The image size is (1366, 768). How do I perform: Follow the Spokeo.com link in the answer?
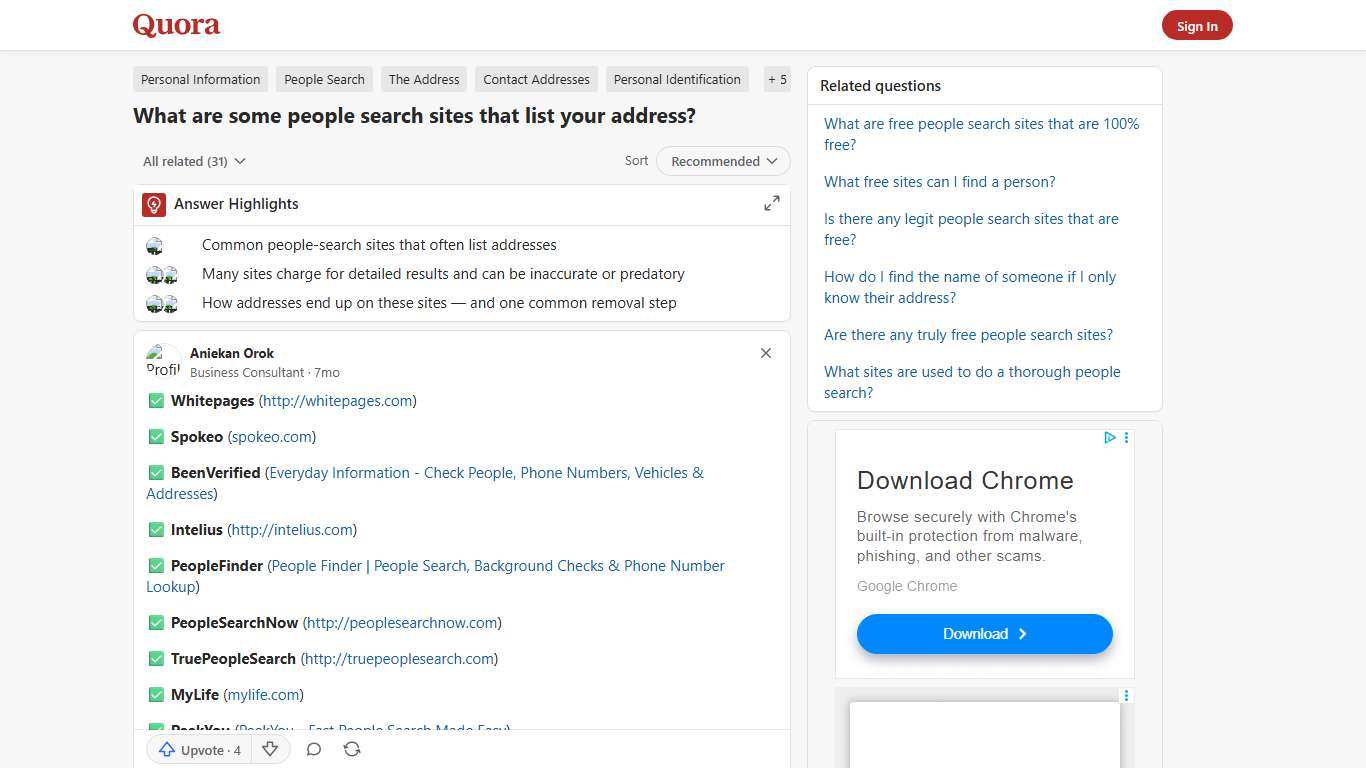(271, 436)
